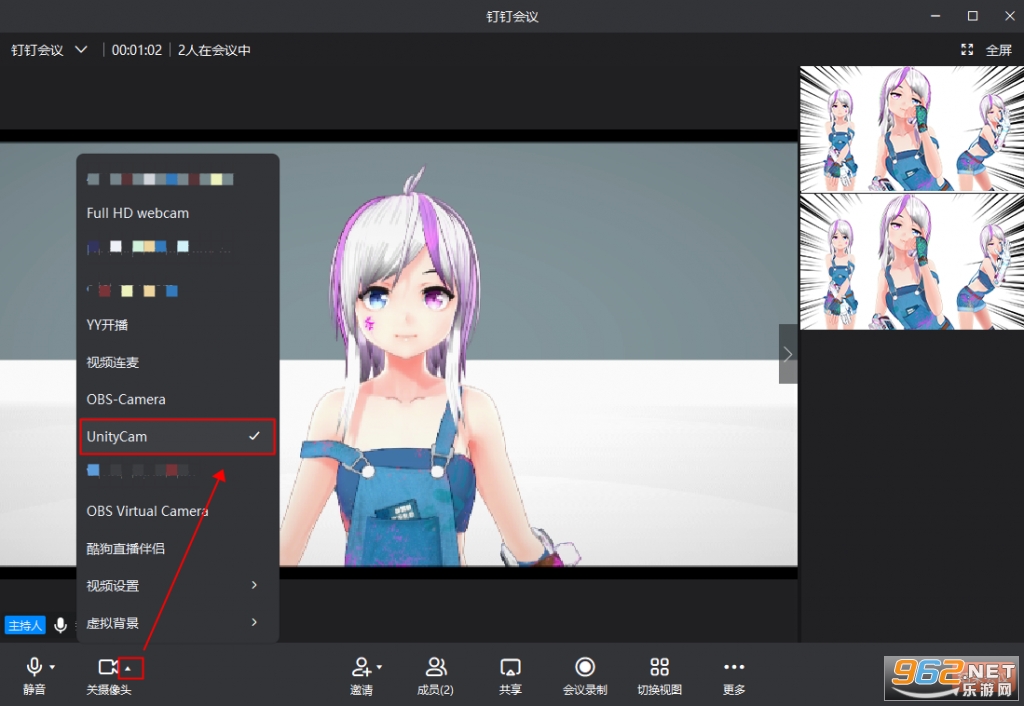Image resolution: width=1024 pixels, height=706 pixels.
Task: Open 视频设置 submenu
Action: 178,585
